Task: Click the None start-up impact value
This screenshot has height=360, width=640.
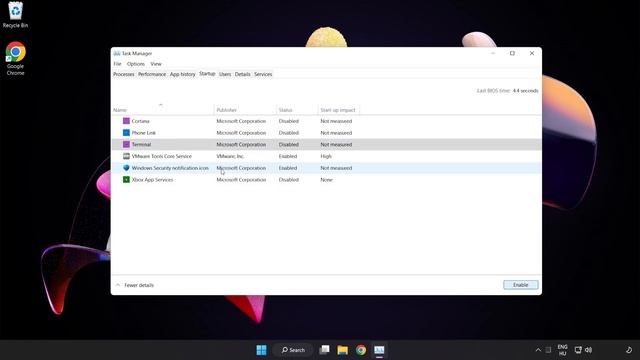Action: [326, 180]
